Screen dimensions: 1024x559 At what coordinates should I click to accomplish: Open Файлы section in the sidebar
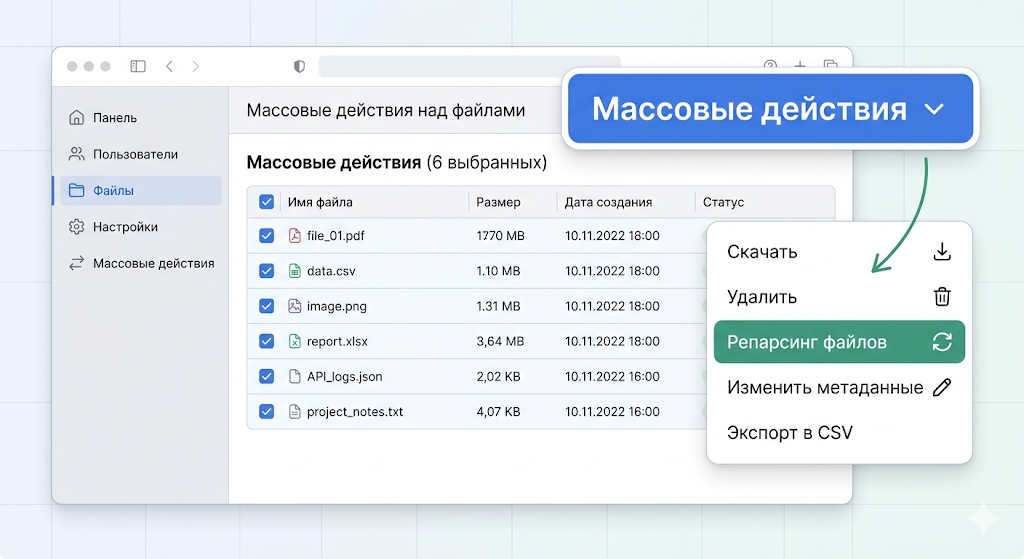pyautogui.click(x=140, y=191)
